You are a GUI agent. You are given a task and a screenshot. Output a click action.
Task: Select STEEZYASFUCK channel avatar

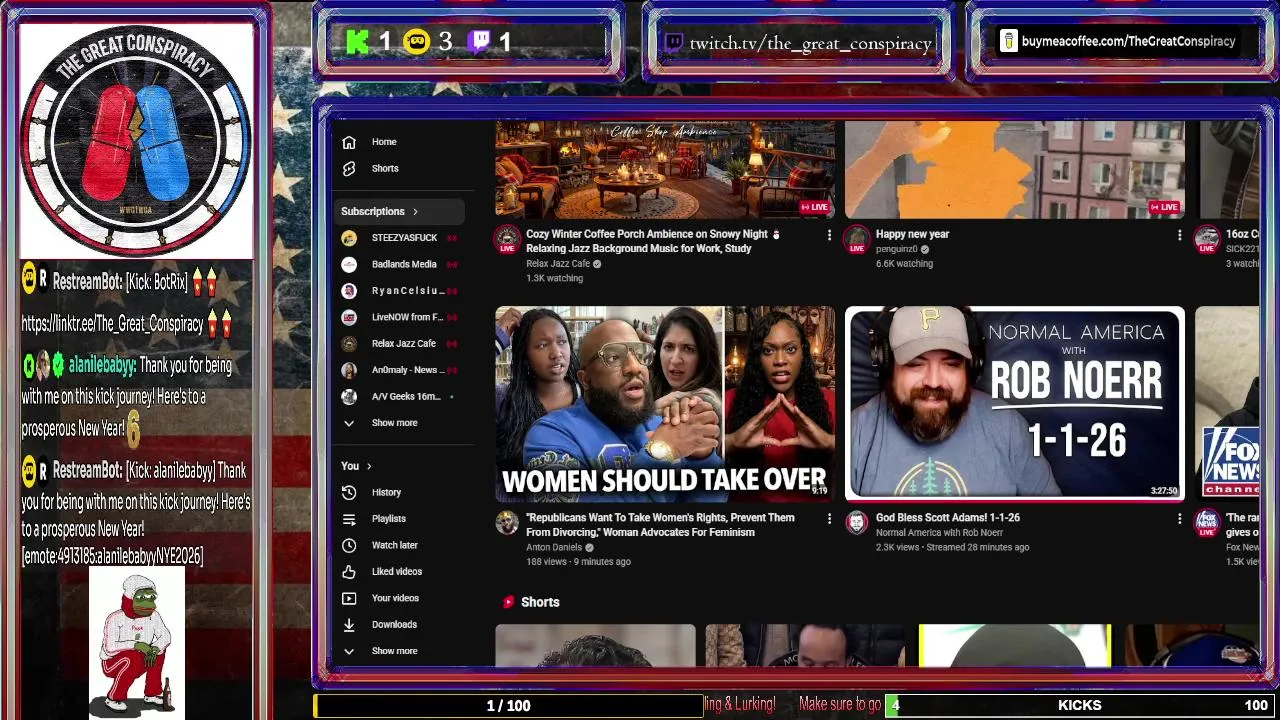(x=349, y=238)
